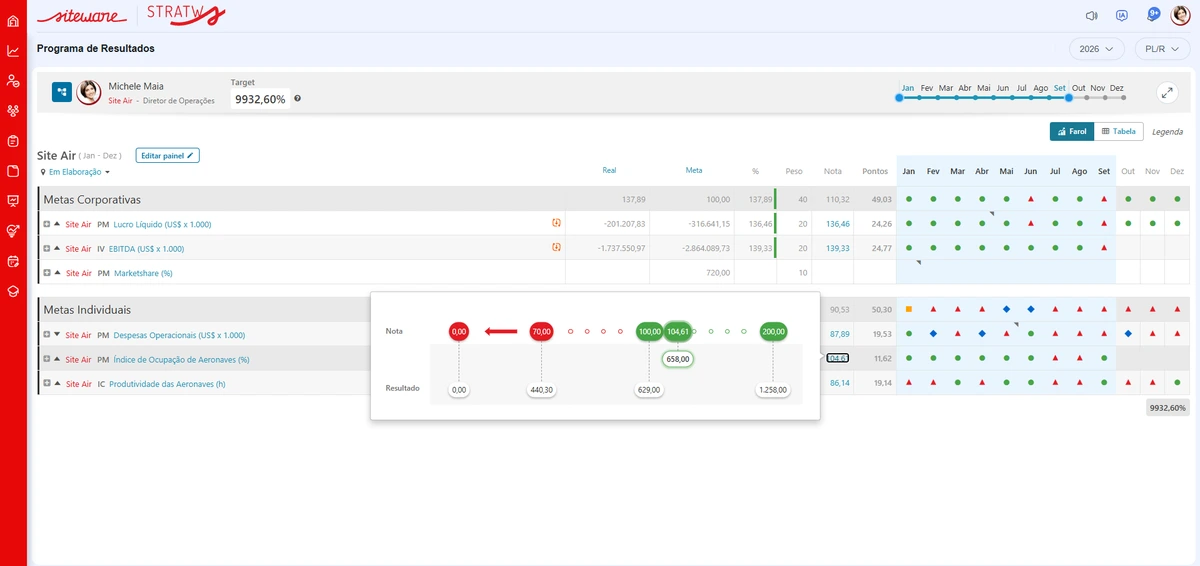Image resolution: width=1200 pixels, height=566 pixels.
Task: Click the Jan red triangle for Produtividade das Aeronaves
Action: pyautogui.click(x=908, y=382)
